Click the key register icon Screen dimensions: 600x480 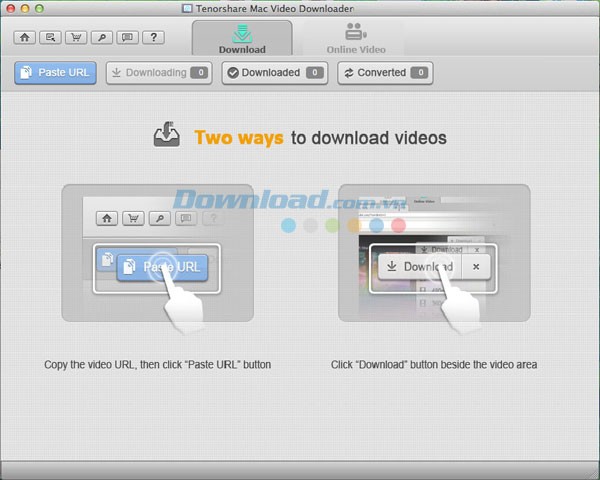pyautogui.click(x=101, y=38)
